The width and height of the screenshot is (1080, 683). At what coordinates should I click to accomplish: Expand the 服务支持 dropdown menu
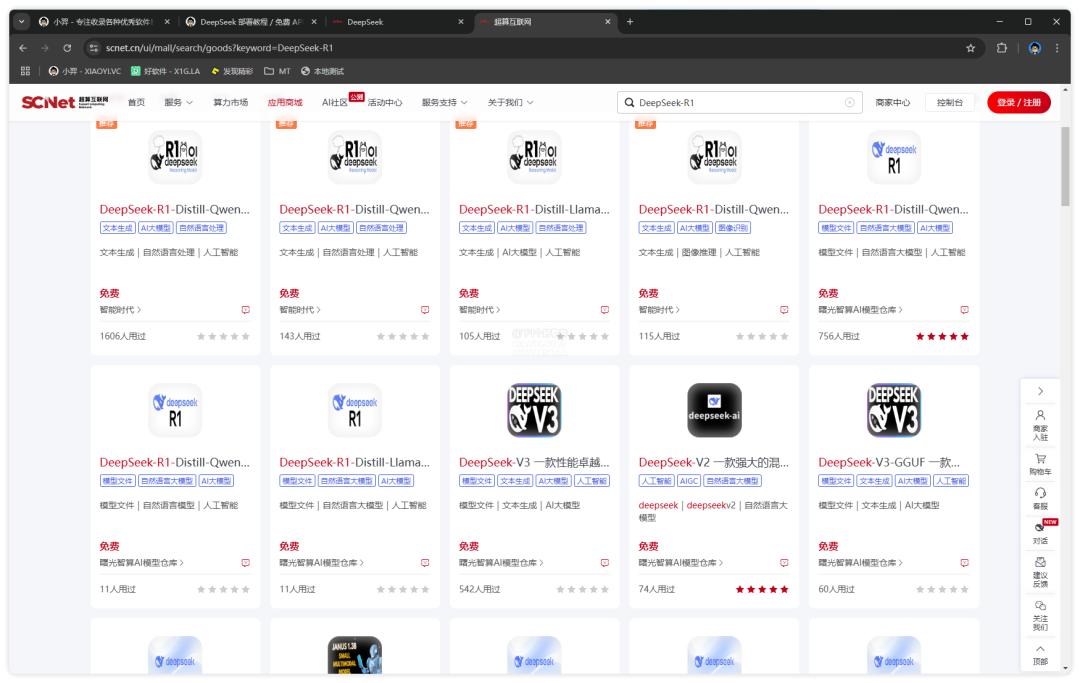tap(445, 103)
